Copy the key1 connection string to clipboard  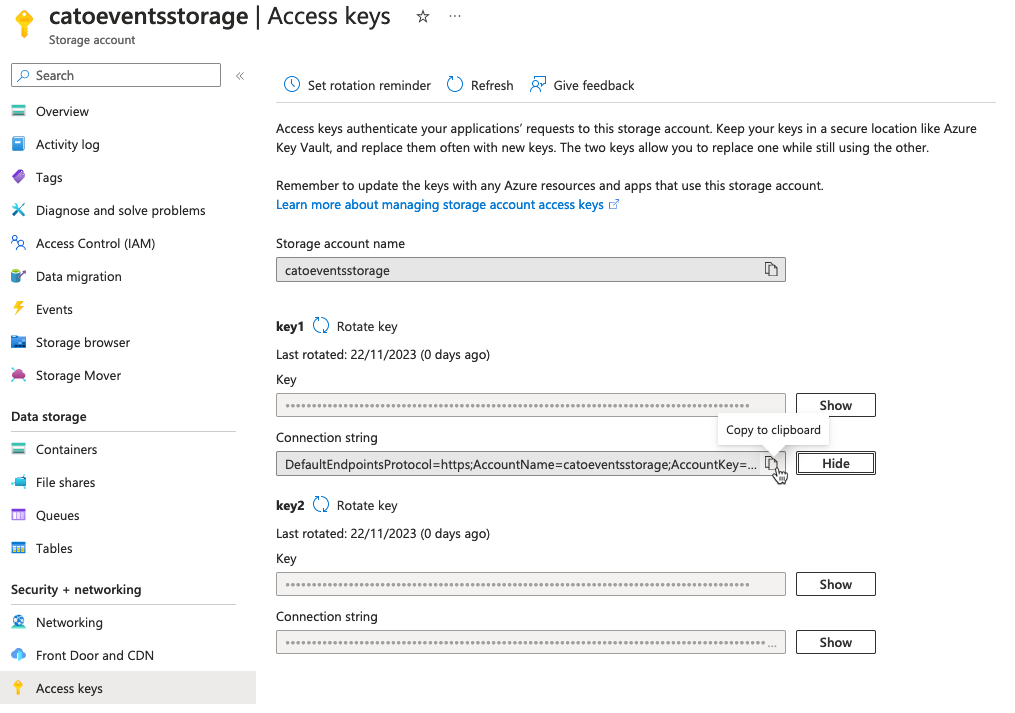tap(771, 464)
